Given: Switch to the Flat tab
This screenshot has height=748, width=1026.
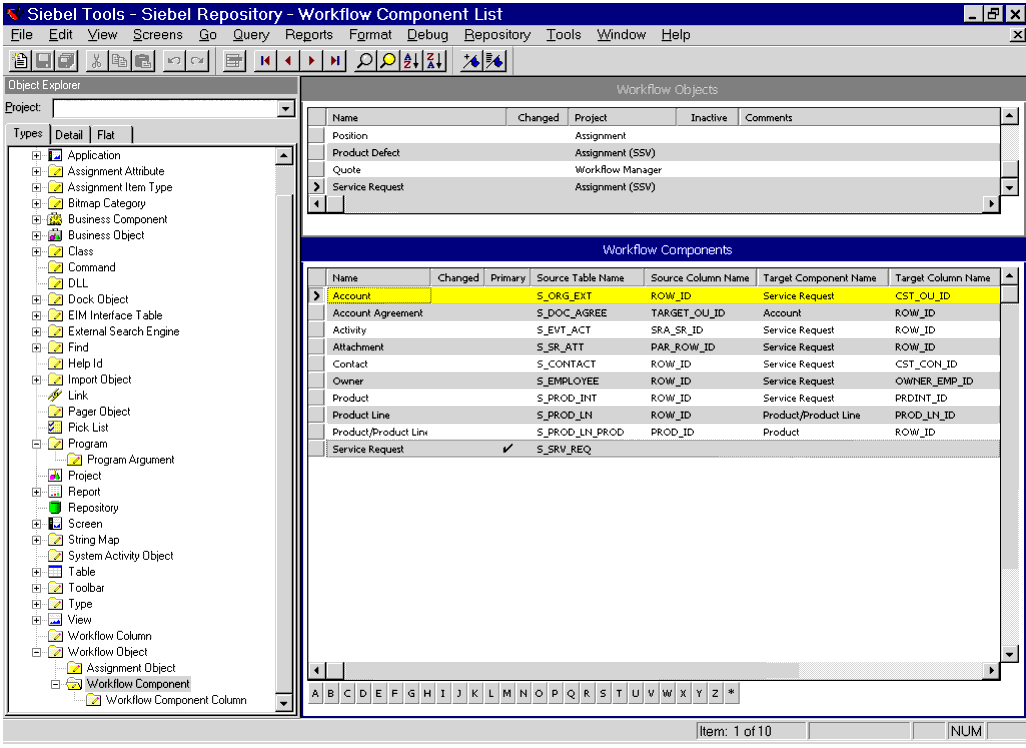Looking at the screenshot, I should (106, 135).
